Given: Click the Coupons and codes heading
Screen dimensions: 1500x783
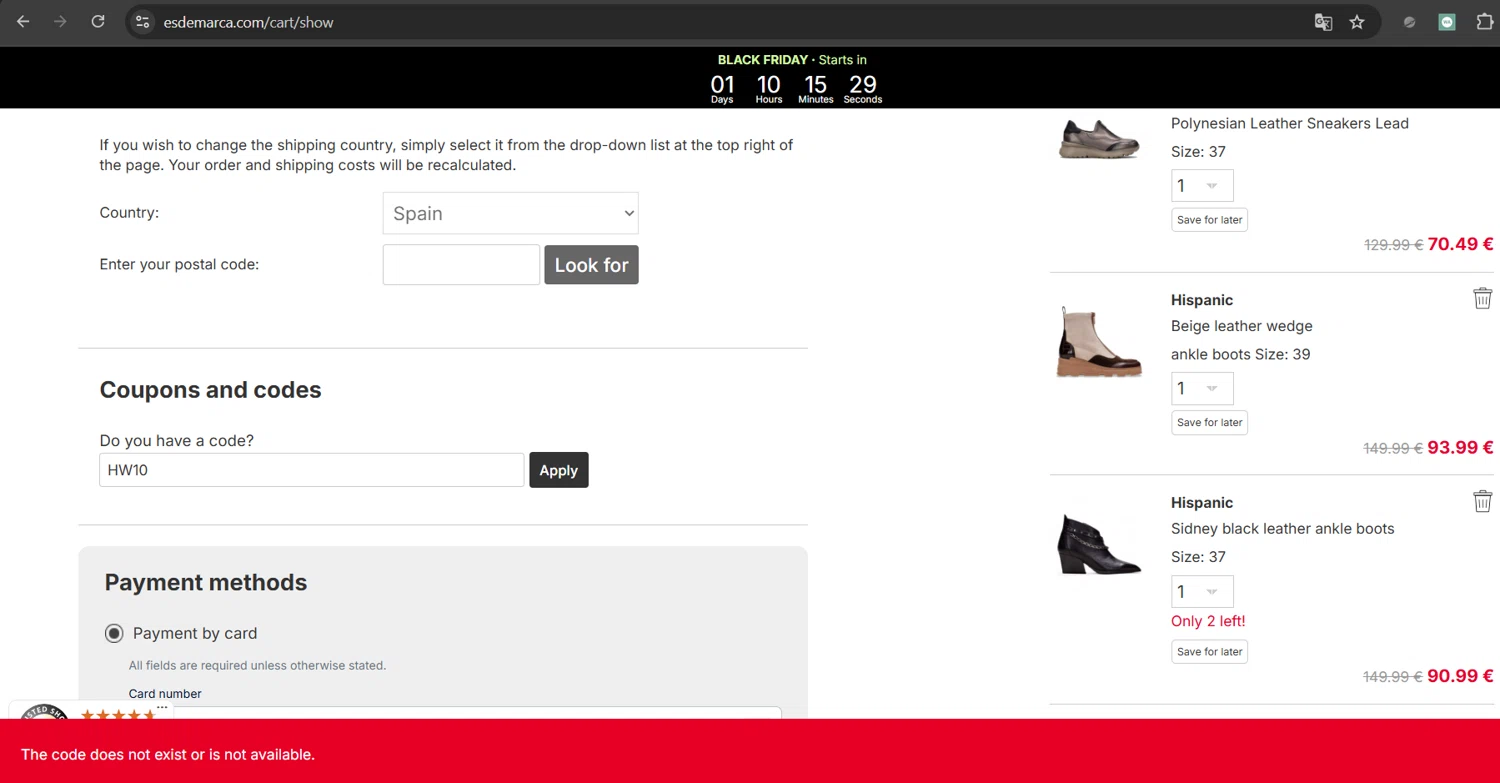Looking at the screenshot, I should coord(210,390).
